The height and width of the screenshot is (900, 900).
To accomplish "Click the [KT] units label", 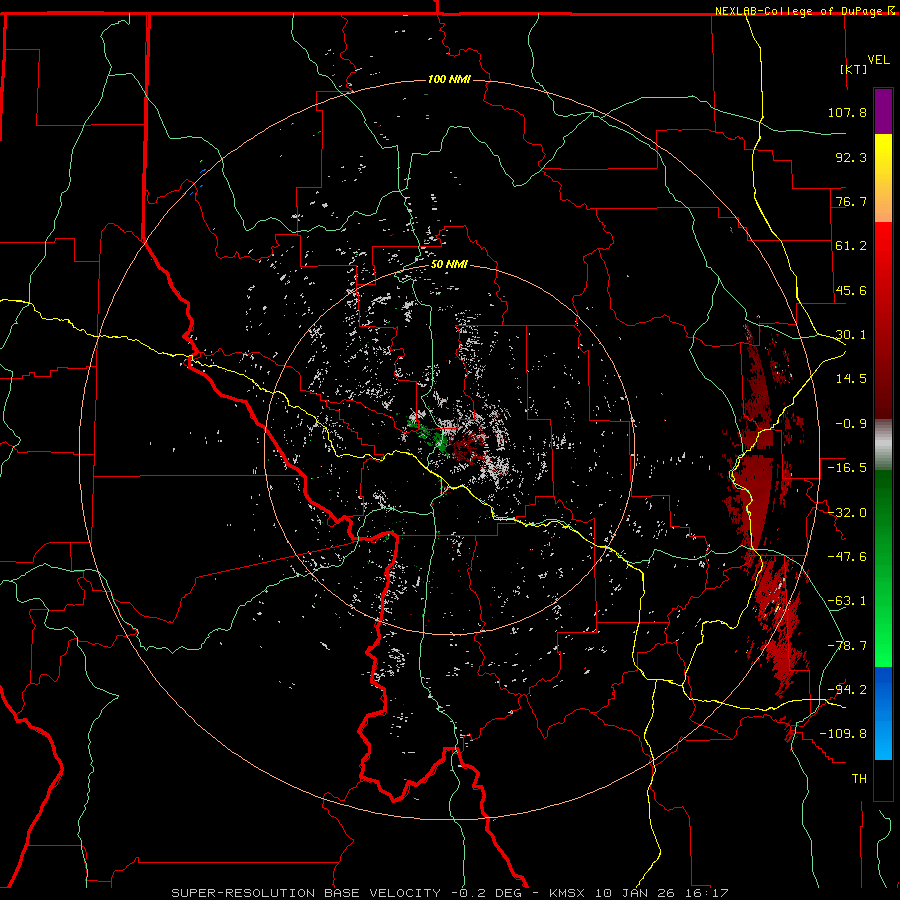I will [854, 69].
